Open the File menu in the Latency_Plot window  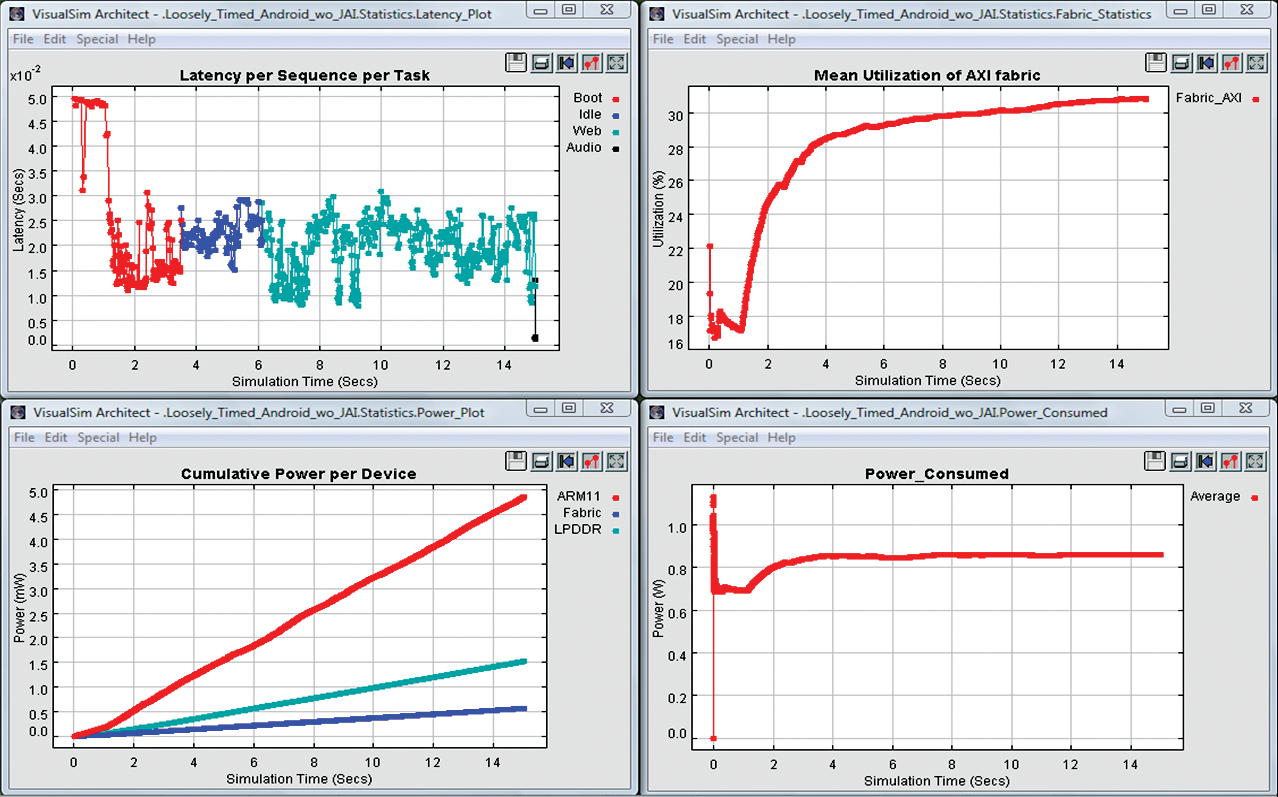point(24,39)
